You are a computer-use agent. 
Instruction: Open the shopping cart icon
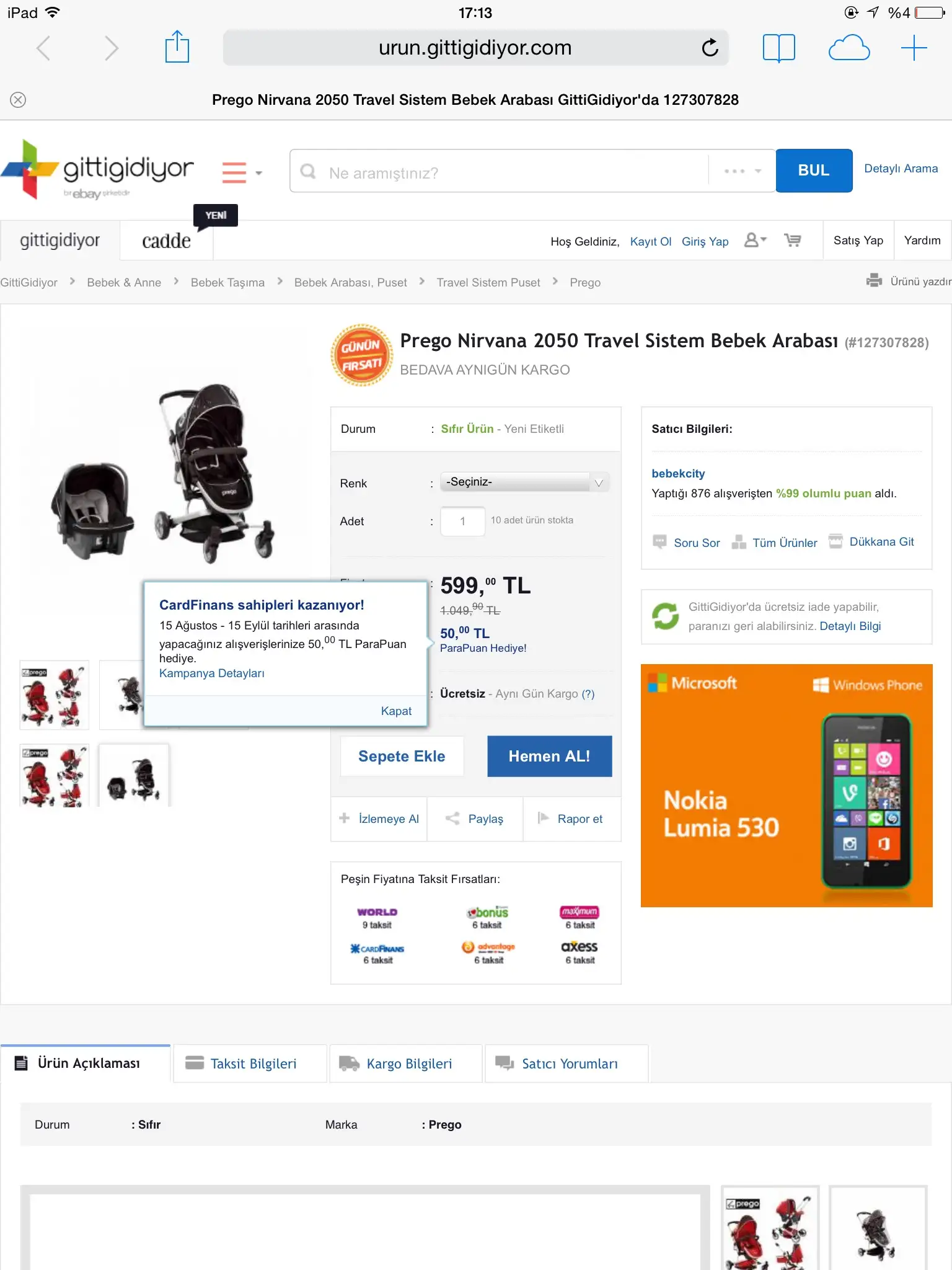(x=793, y=240)
